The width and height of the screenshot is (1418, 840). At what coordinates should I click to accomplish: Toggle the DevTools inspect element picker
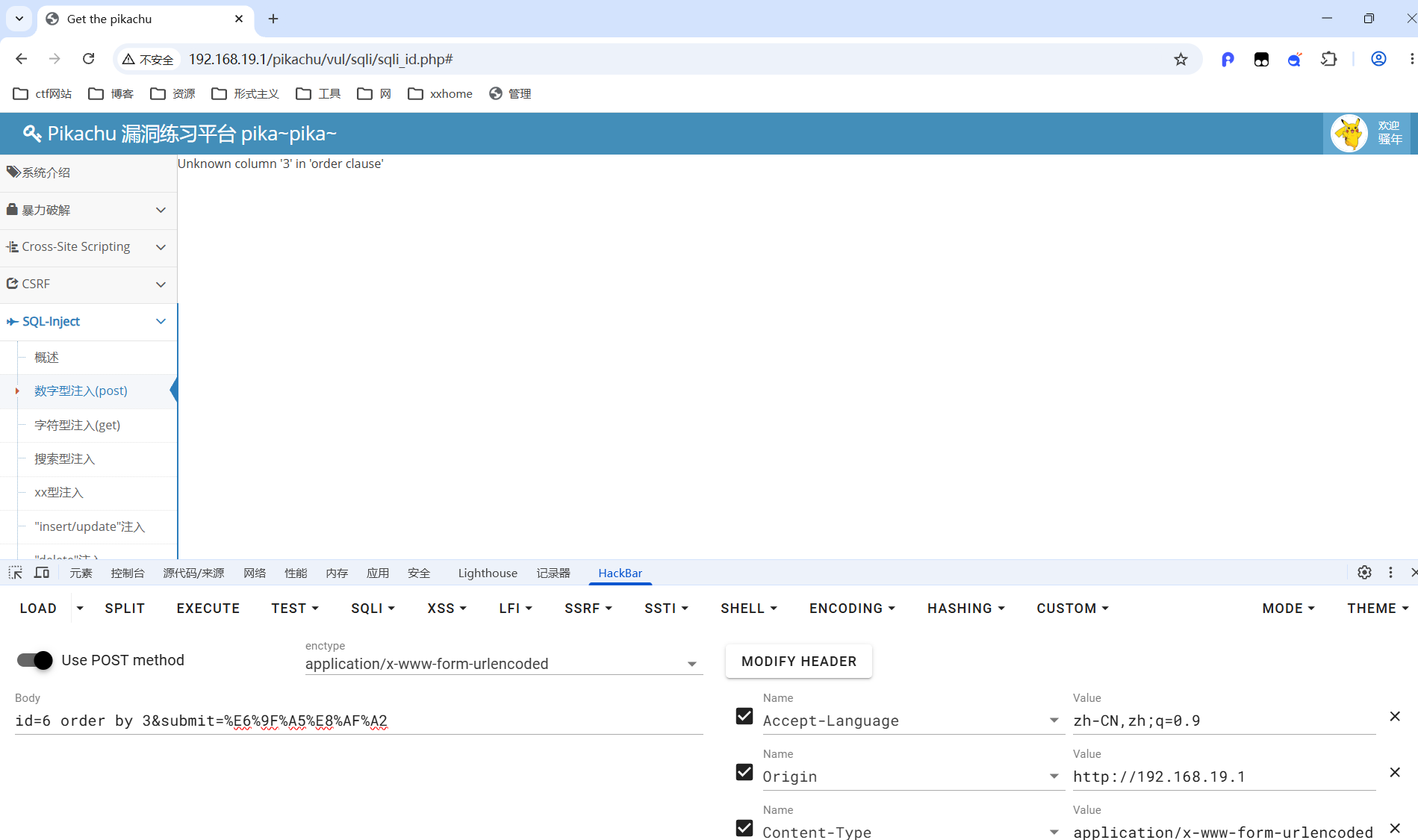point(15,573)
